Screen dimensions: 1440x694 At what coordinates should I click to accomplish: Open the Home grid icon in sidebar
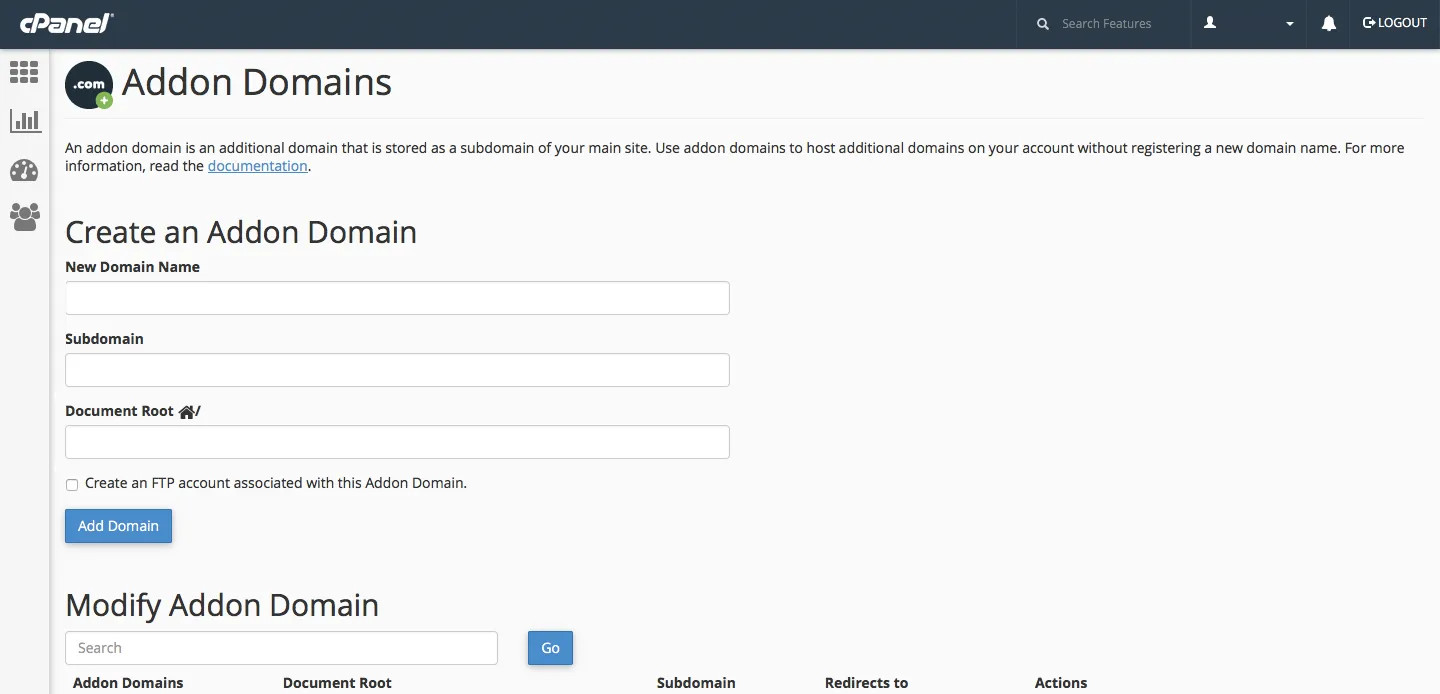pyautogui.click(x=24, y=72)
